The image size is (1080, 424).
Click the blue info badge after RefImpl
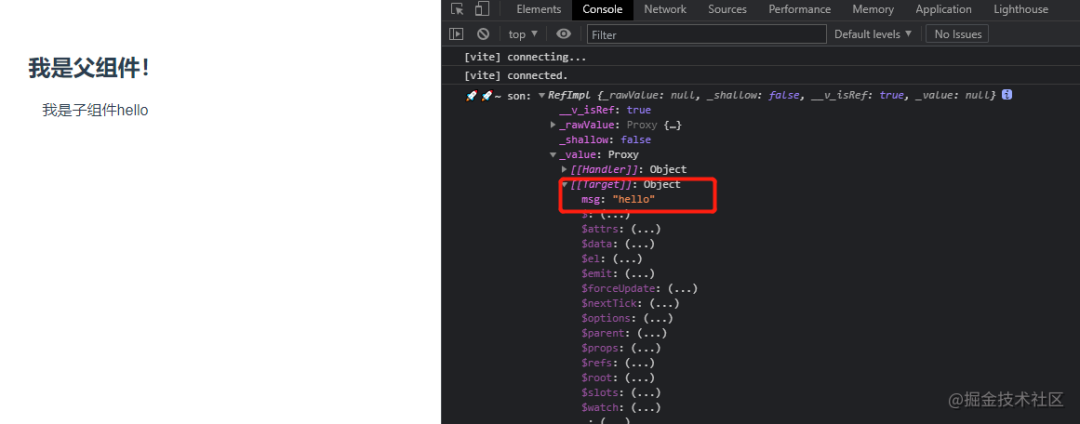coord(1007,95)
